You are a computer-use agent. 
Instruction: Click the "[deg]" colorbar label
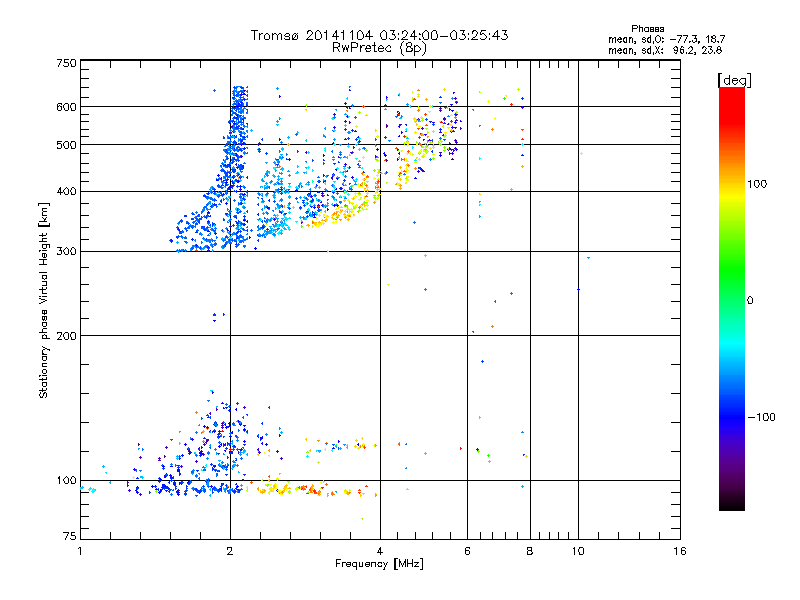coord(734,80)
